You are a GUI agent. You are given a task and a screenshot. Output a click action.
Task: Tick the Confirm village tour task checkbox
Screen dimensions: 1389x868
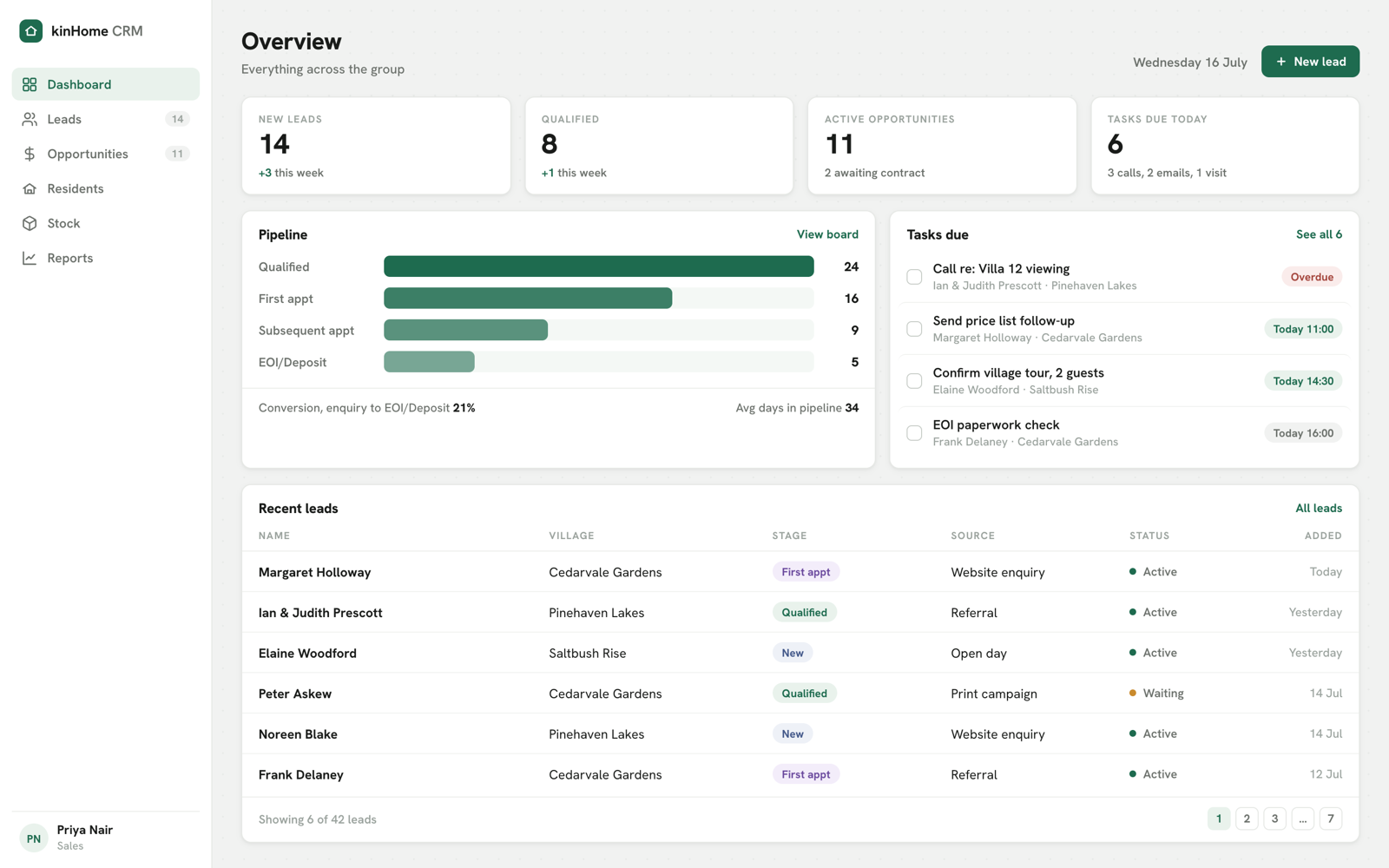click(914, 381)
